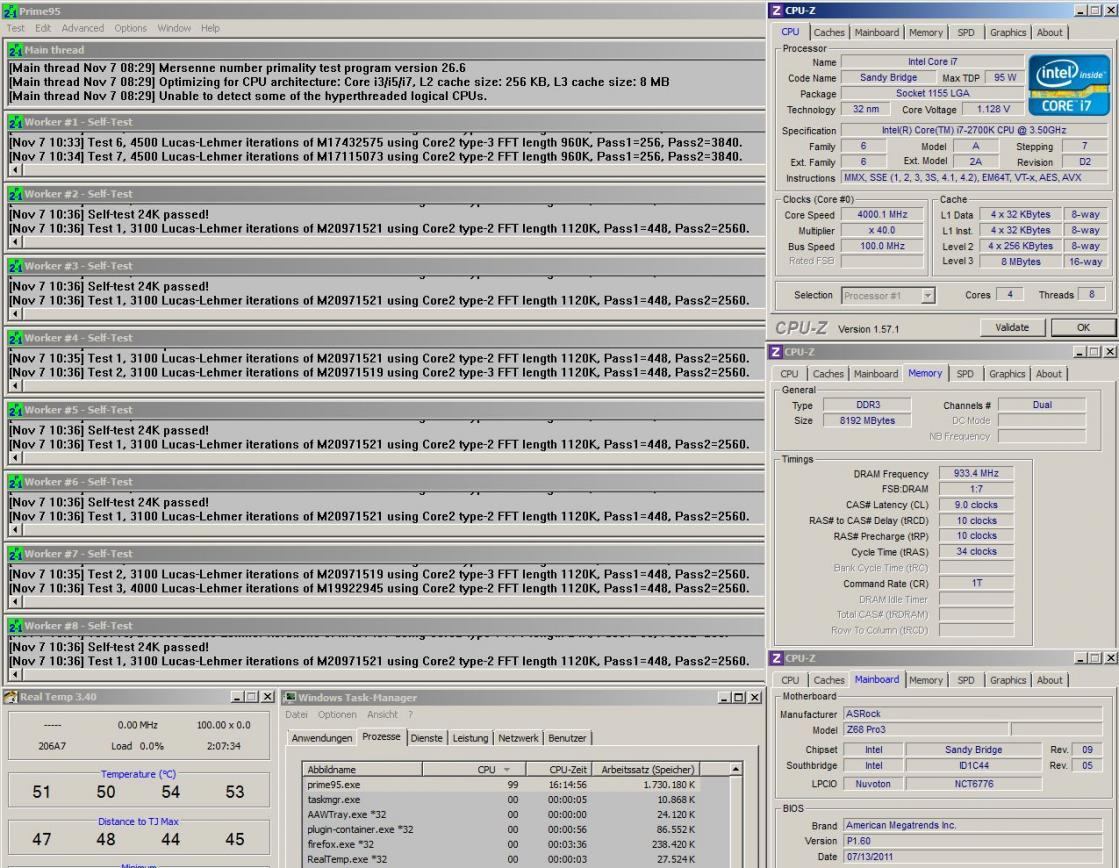Screen dimensions: 1119x868
Task: Click the Worker #4 Self-Test window icon
Action: click(16, 338)
